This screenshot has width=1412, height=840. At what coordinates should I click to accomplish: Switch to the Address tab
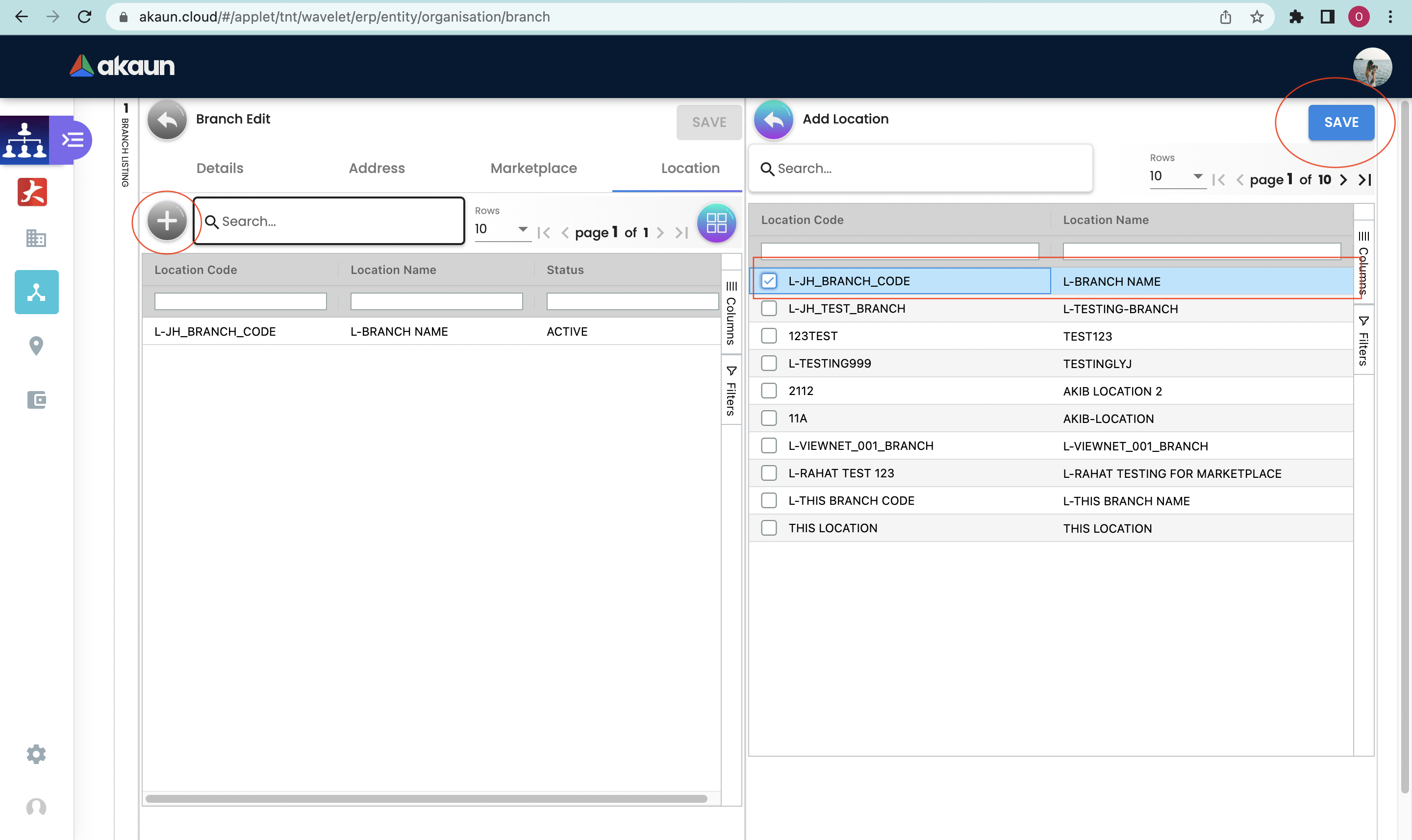[377, 168]
